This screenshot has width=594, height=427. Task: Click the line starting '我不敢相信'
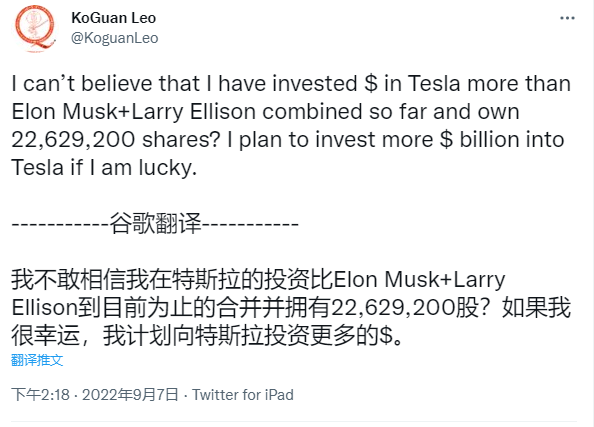pos(258,280)
